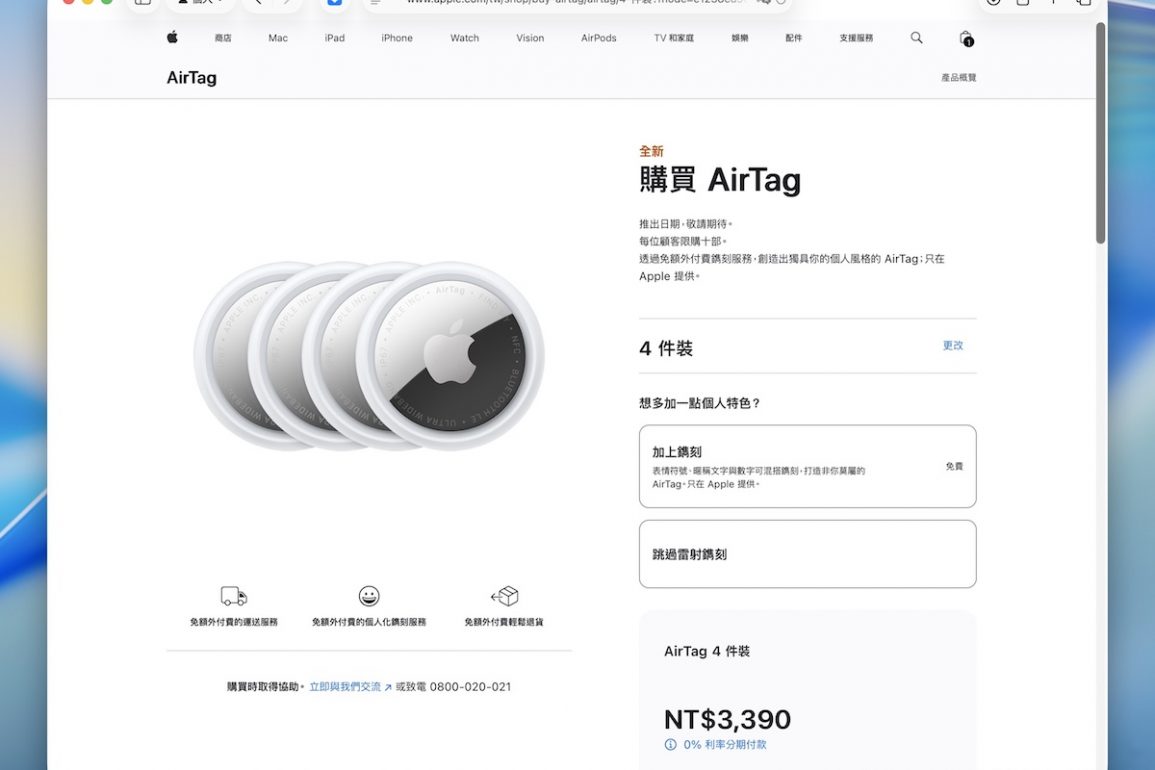1155x770 pixels.
Task: Click the easy returns box icon
Action: [505, 596]
